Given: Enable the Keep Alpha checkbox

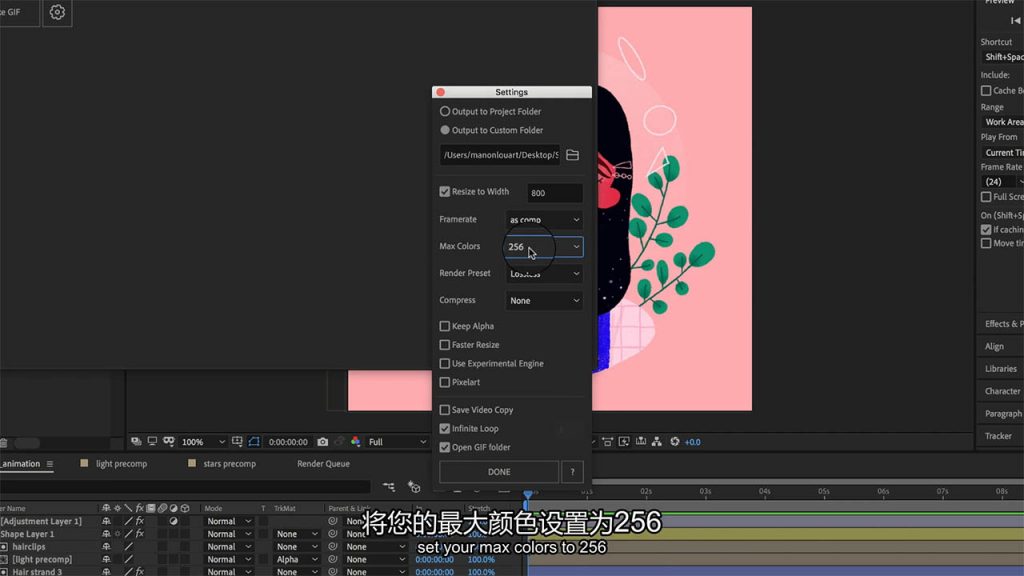Looking at the screenshot, I should pyautogui.click(x=445, y=327).
